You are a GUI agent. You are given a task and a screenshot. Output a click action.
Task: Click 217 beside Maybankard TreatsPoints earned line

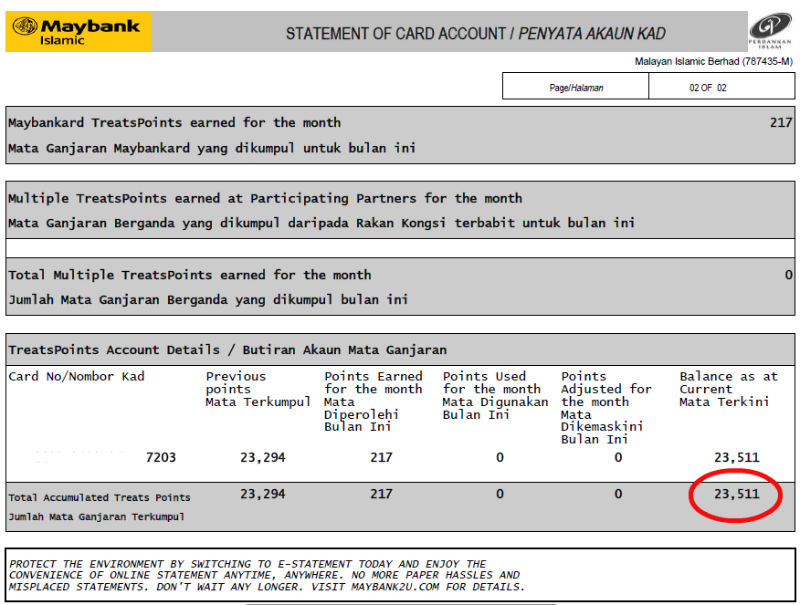pyautogui.click(x=781, y=122)
